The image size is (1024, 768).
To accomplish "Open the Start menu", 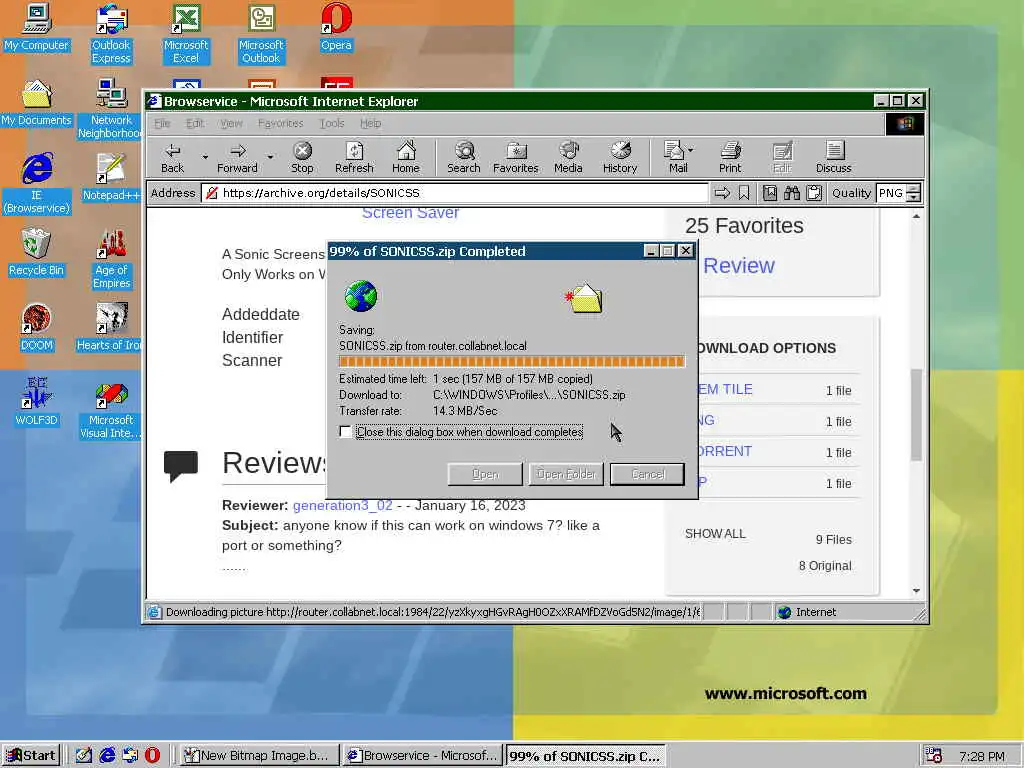I will pyautogui.click(x=31, y=755).
